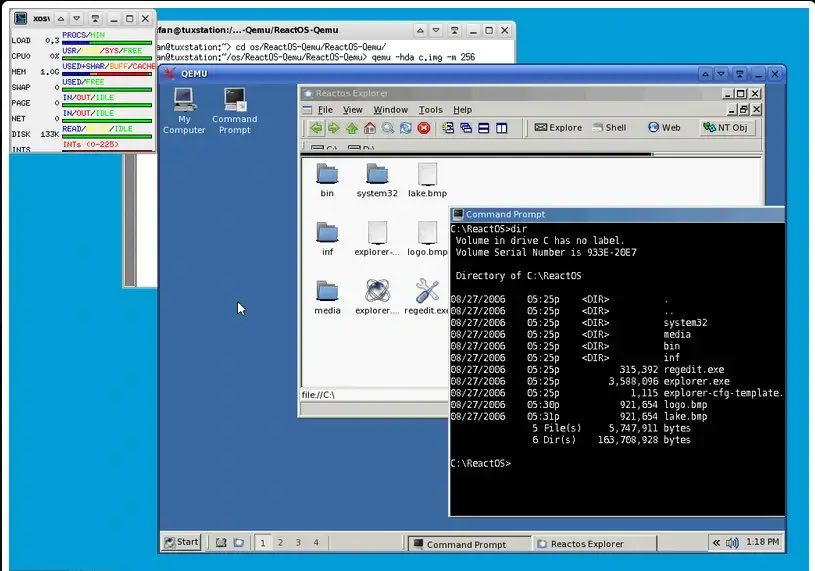Select the logo.bmp file
The width and height of the screenshot is (815, 571).
427,238
